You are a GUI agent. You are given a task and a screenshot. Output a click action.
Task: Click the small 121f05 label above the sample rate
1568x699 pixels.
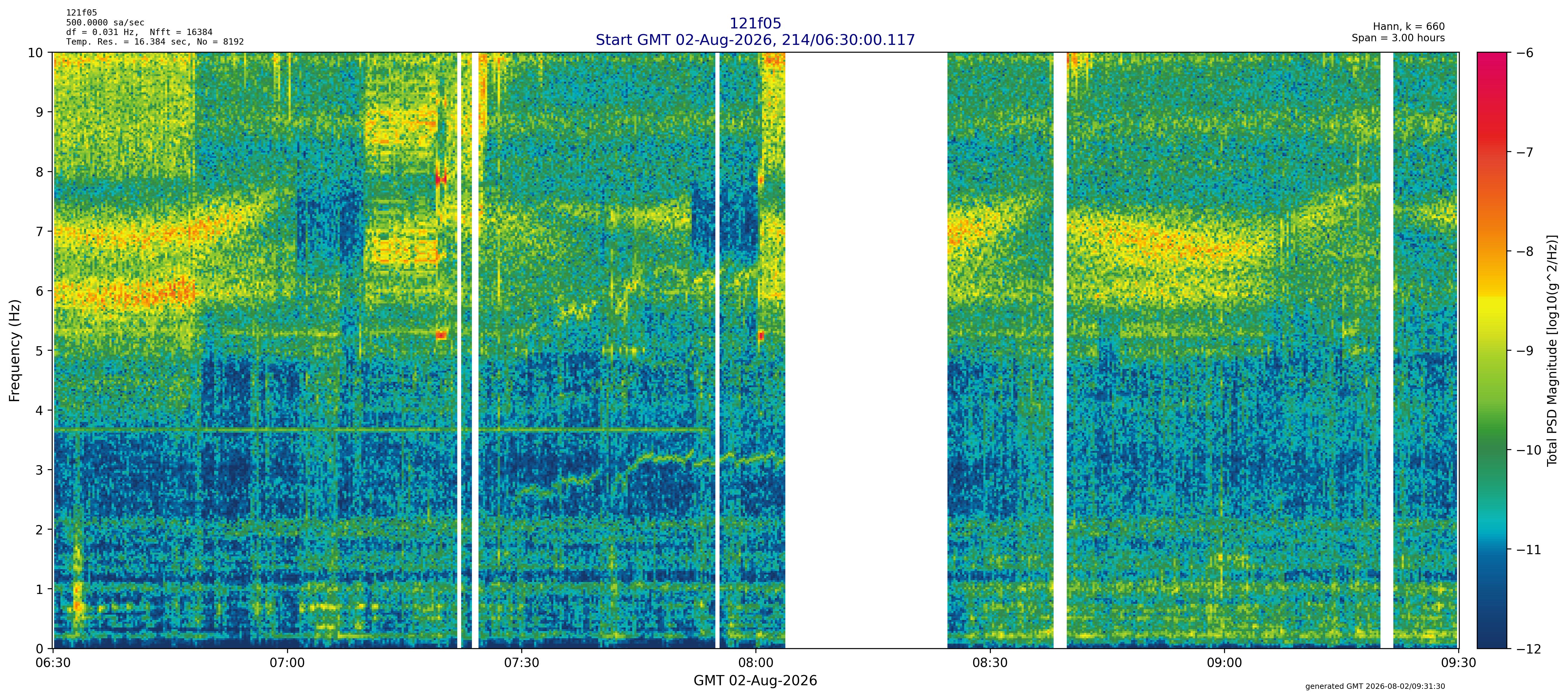[x=82, y=13]
